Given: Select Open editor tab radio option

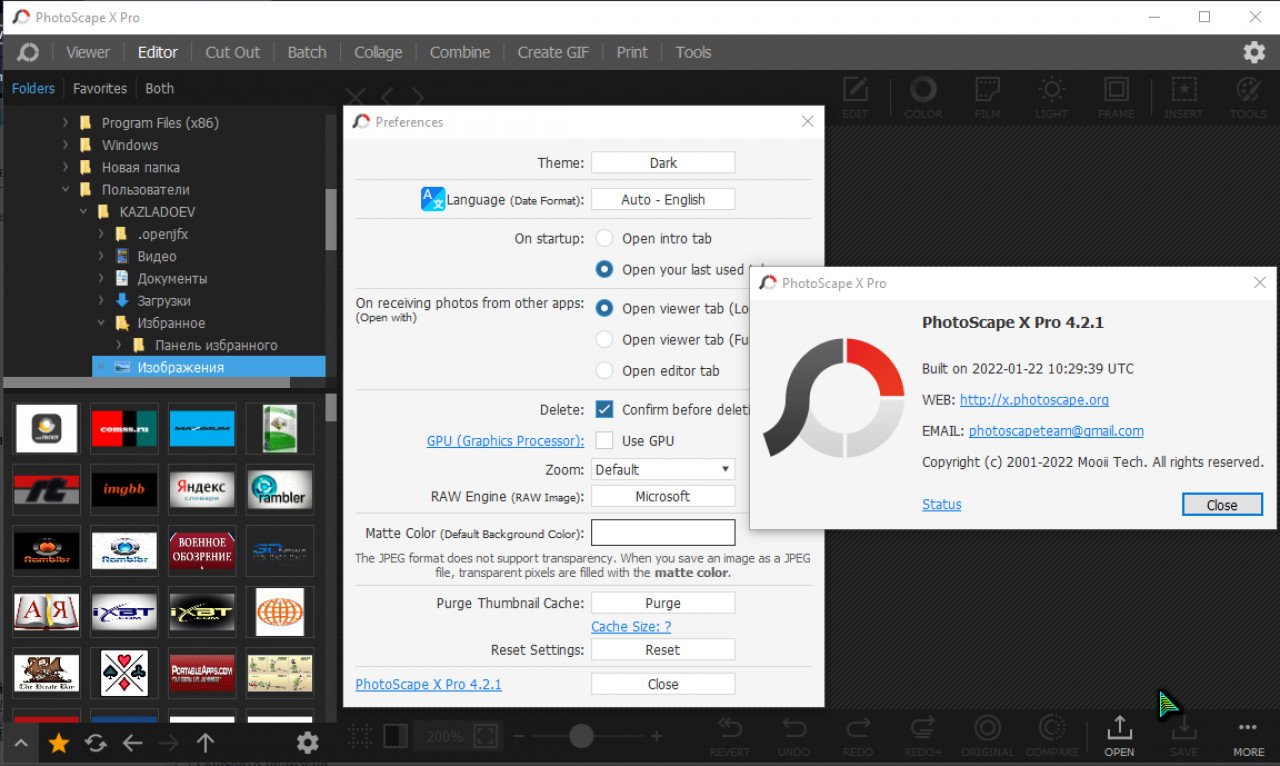Looking at the screenshot, I should (x=604, y=370).
